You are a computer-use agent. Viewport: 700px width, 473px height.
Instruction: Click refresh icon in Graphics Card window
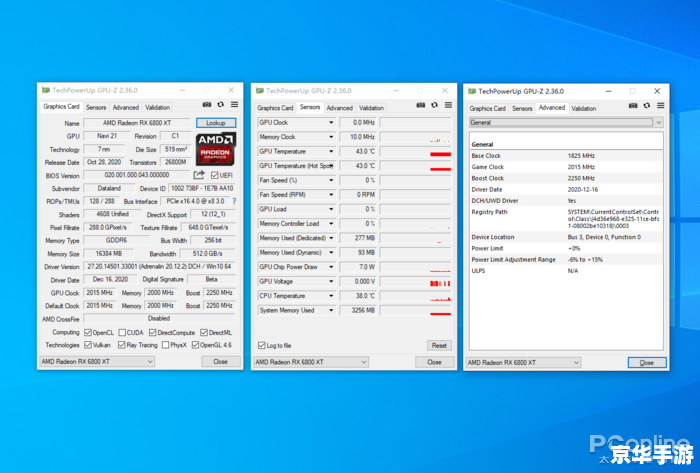click(x=221, y=104)
